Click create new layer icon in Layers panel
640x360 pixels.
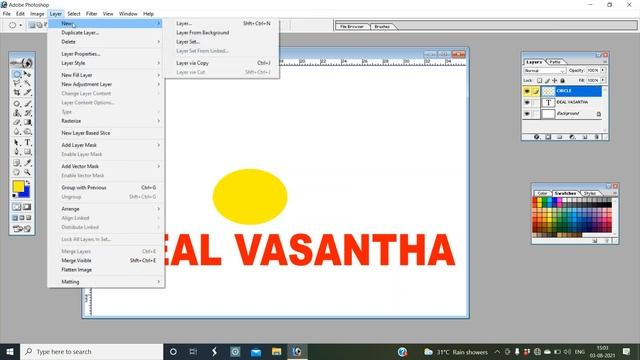tap(585, 137)
